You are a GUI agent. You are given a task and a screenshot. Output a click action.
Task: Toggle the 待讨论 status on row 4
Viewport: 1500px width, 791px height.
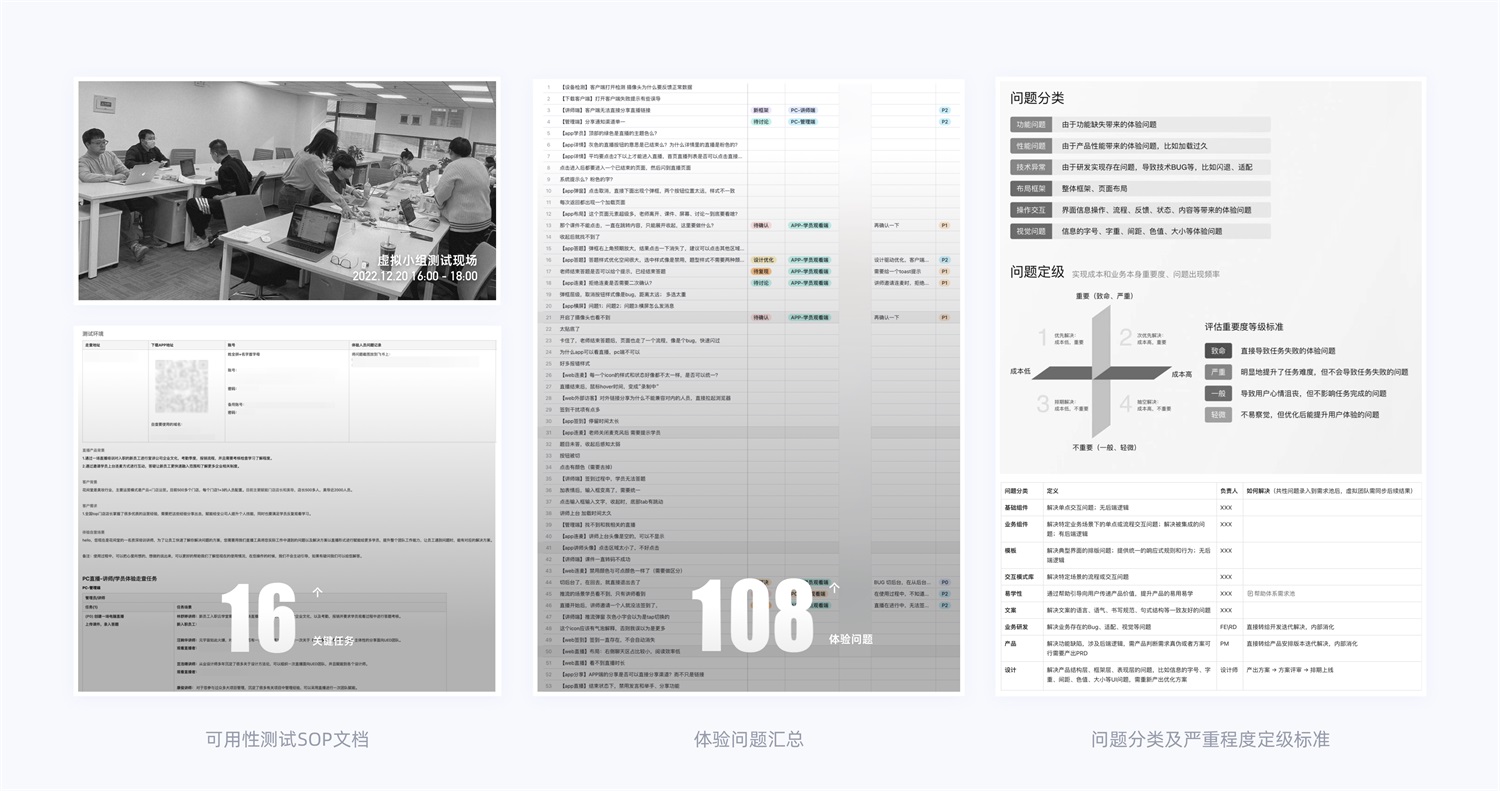coord(762,121)
